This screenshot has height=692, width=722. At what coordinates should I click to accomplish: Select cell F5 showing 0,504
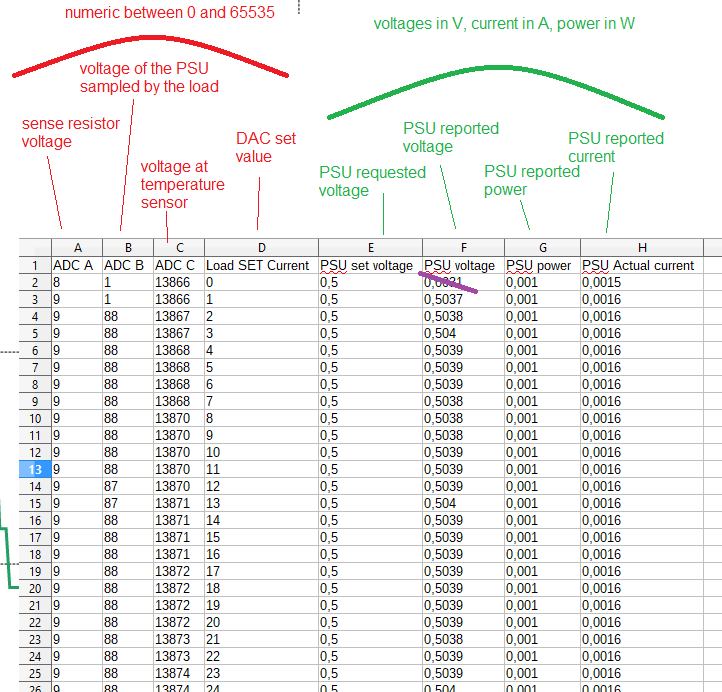click(x=463, y=334)
